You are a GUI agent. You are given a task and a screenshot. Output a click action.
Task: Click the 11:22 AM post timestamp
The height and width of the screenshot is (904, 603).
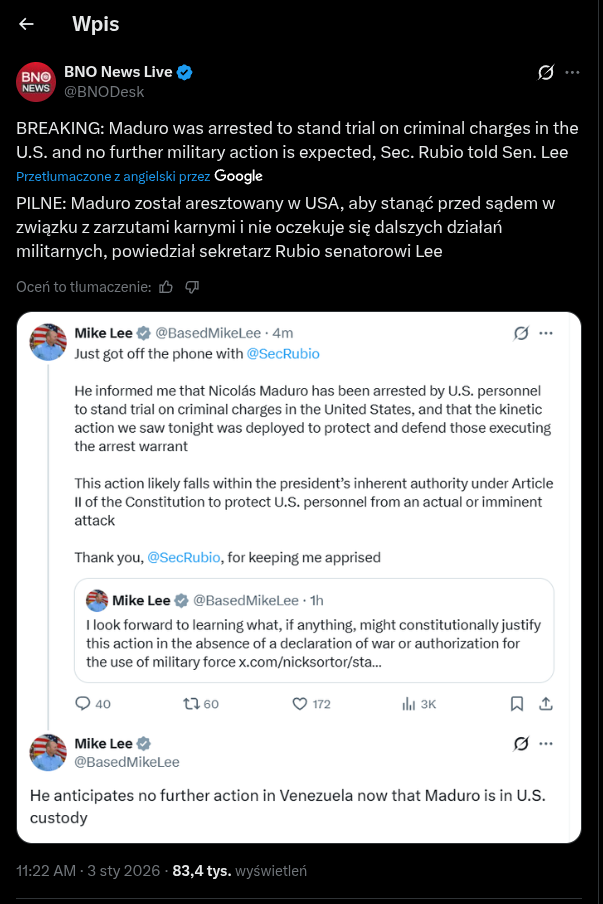click(x=45, y=871)
